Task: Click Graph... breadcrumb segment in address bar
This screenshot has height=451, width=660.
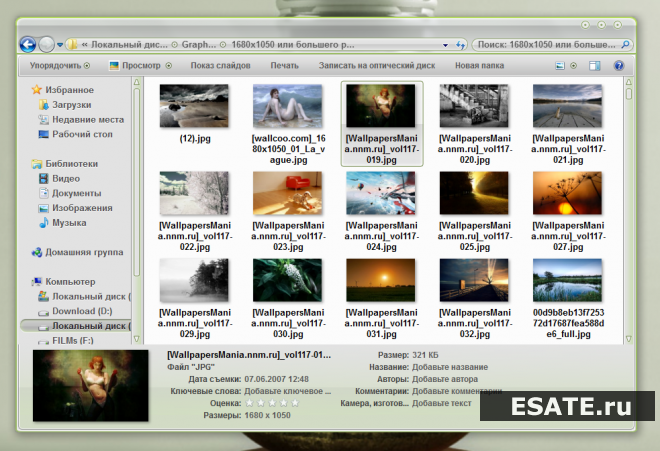Action: [199, 45]
